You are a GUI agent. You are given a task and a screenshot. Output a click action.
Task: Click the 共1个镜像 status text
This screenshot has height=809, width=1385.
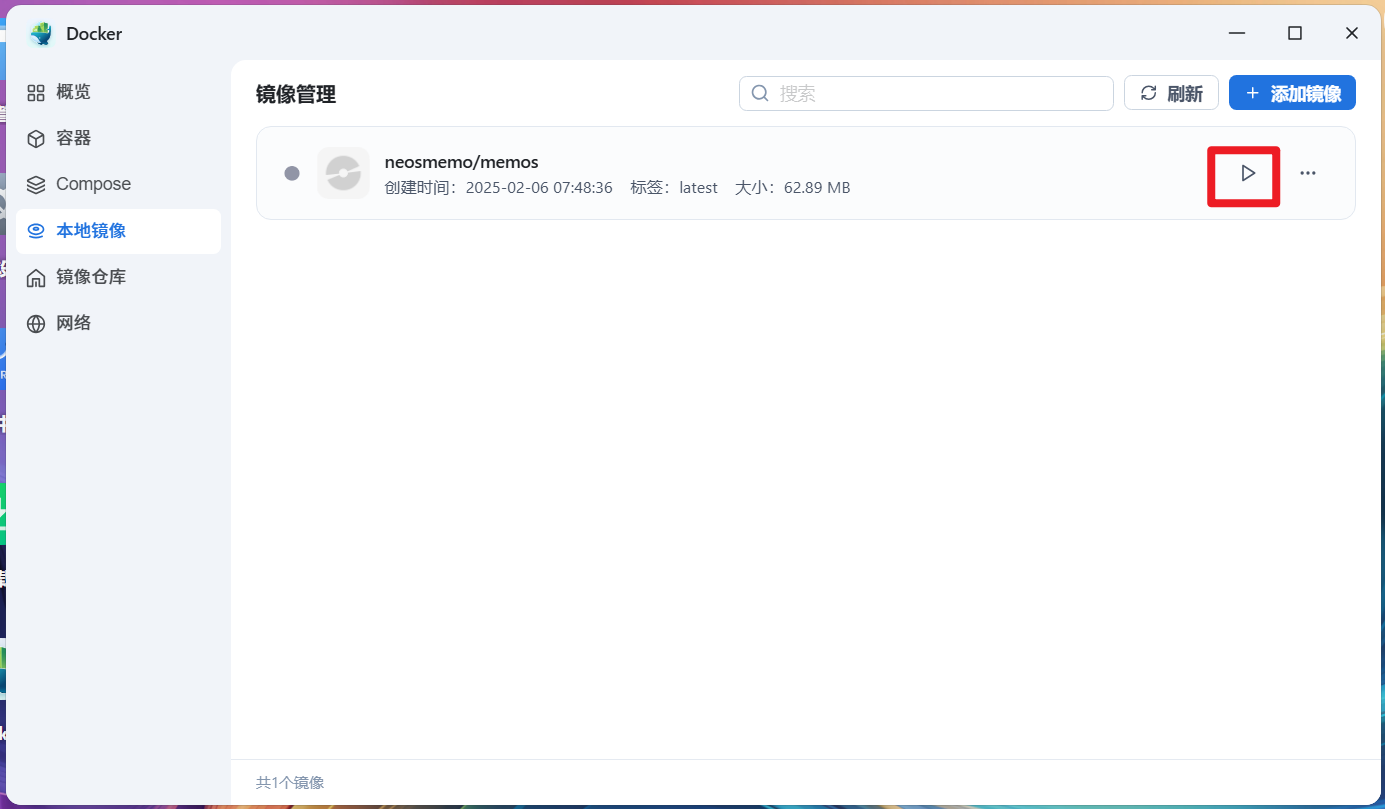point(290,783)
